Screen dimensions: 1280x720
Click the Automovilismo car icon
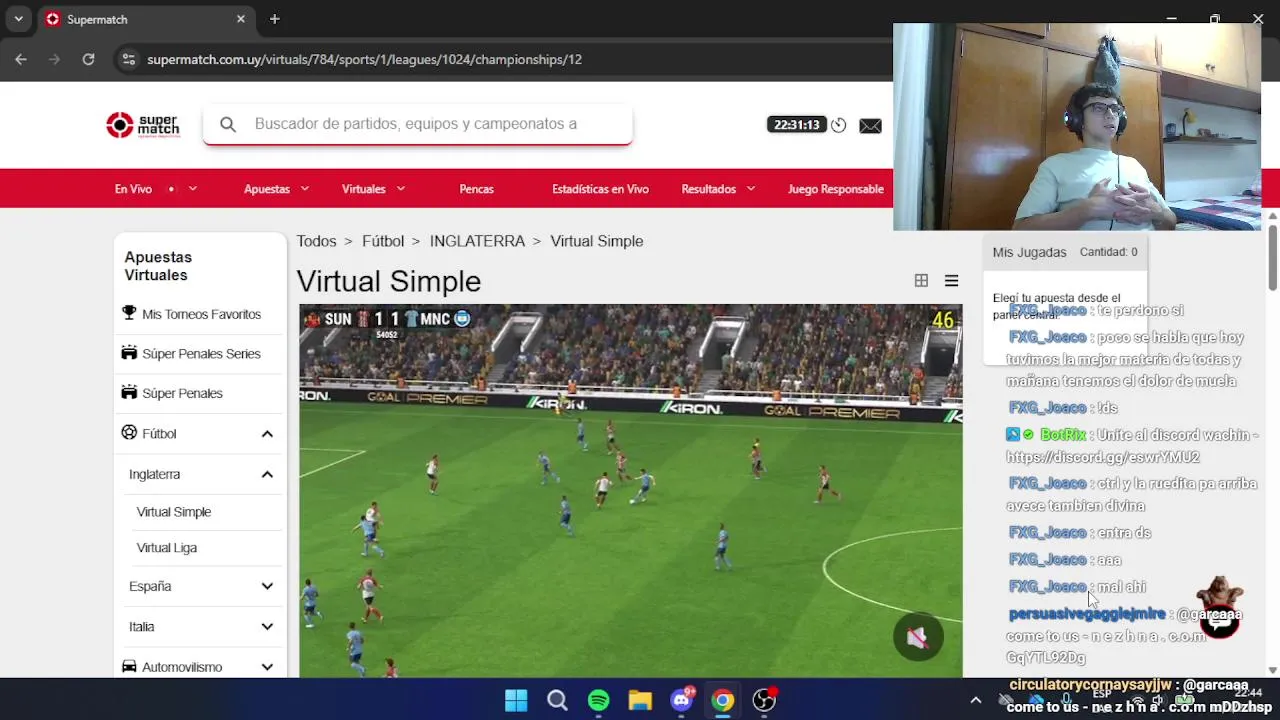point(129,666)
